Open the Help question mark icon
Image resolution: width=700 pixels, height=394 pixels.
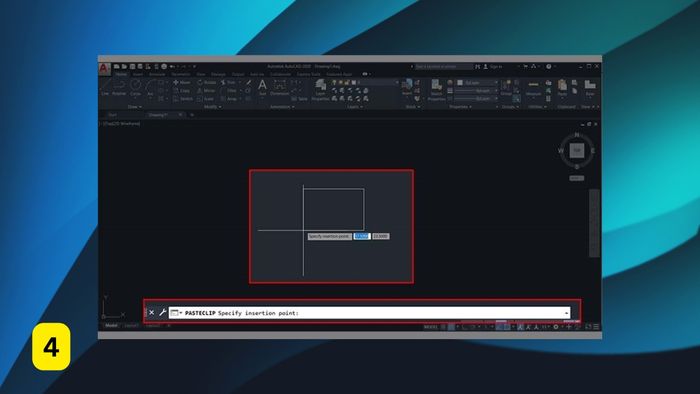(x=549, y=66)
